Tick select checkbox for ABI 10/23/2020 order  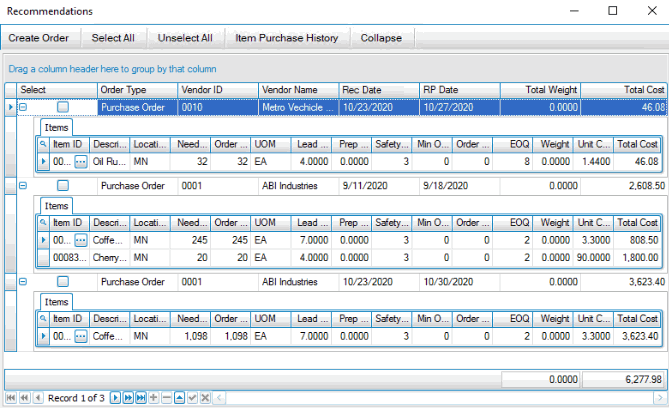click(63, 282)
